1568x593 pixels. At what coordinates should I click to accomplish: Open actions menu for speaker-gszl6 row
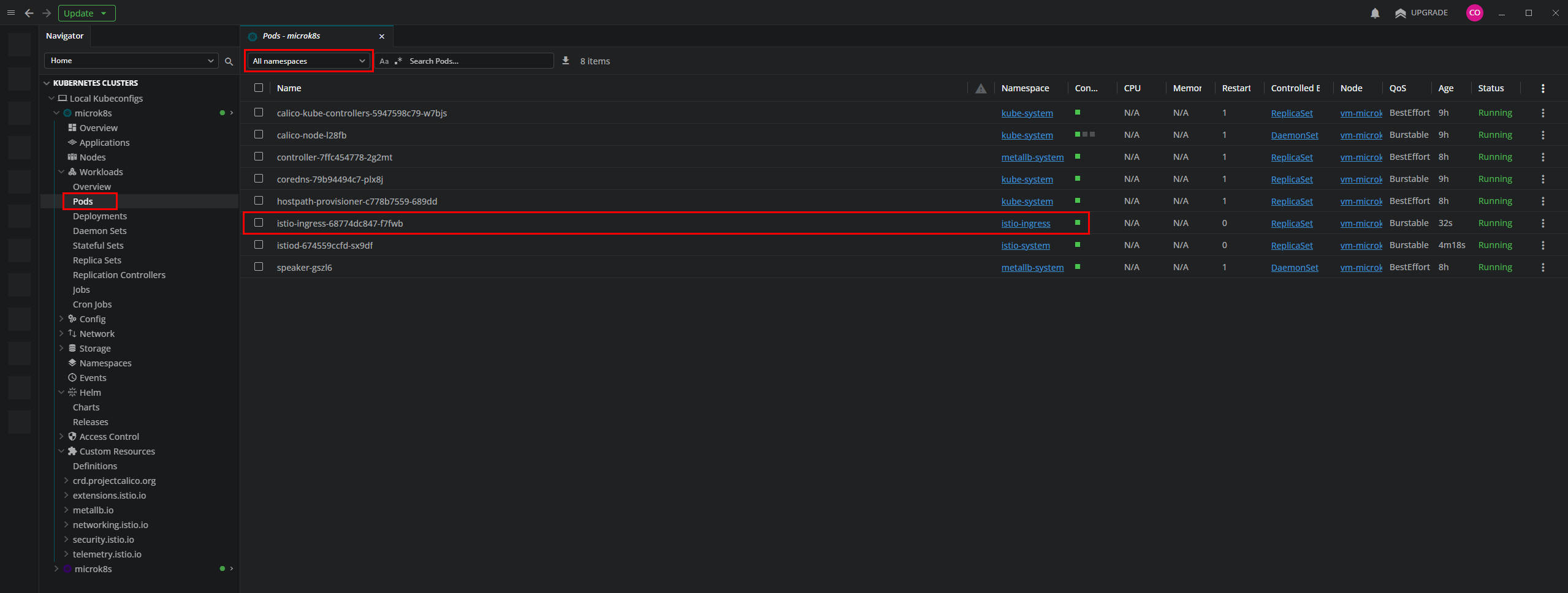[x=1542, y=268]
